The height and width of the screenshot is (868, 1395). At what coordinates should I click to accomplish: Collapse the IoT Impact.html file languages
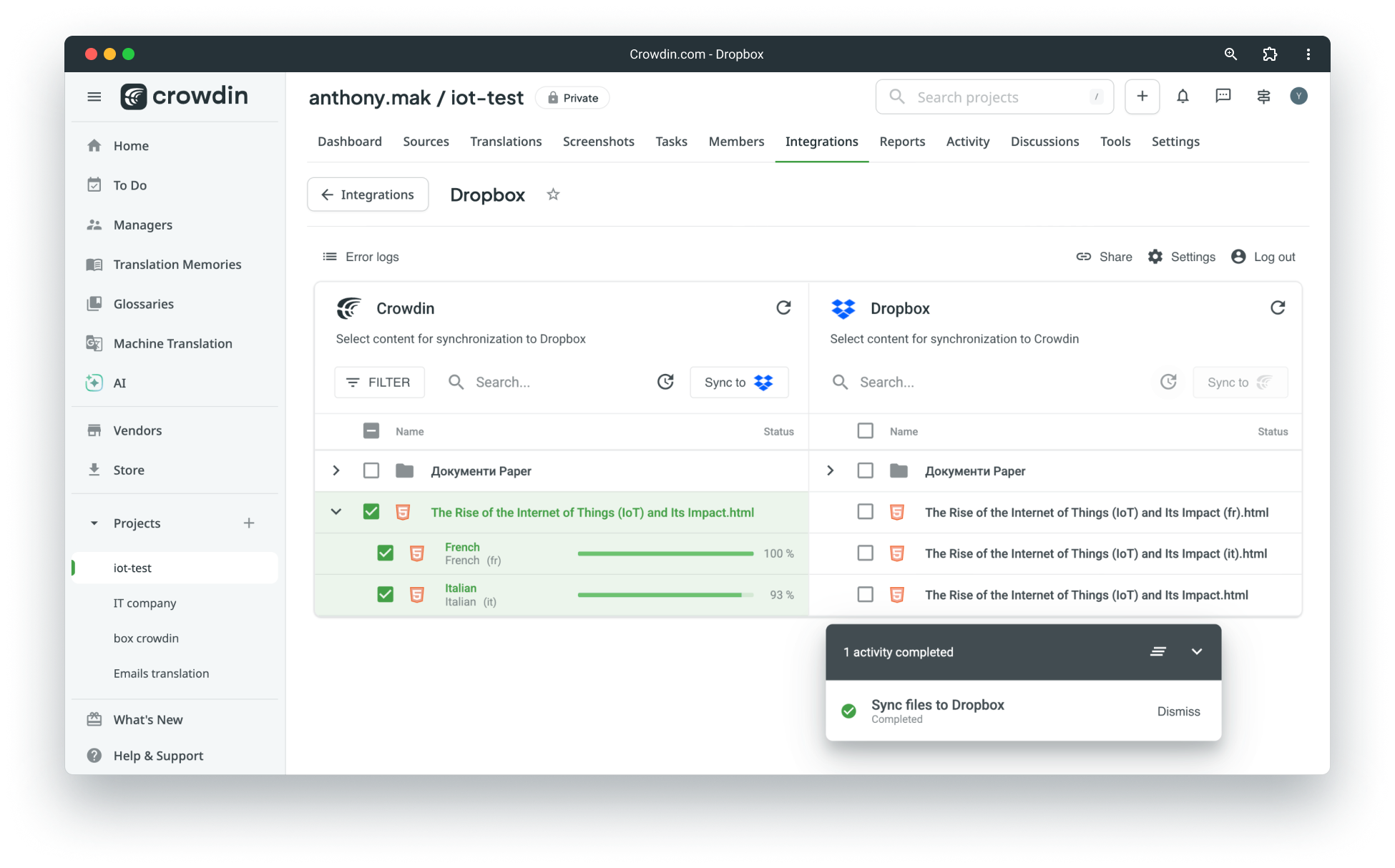point(336,512)
